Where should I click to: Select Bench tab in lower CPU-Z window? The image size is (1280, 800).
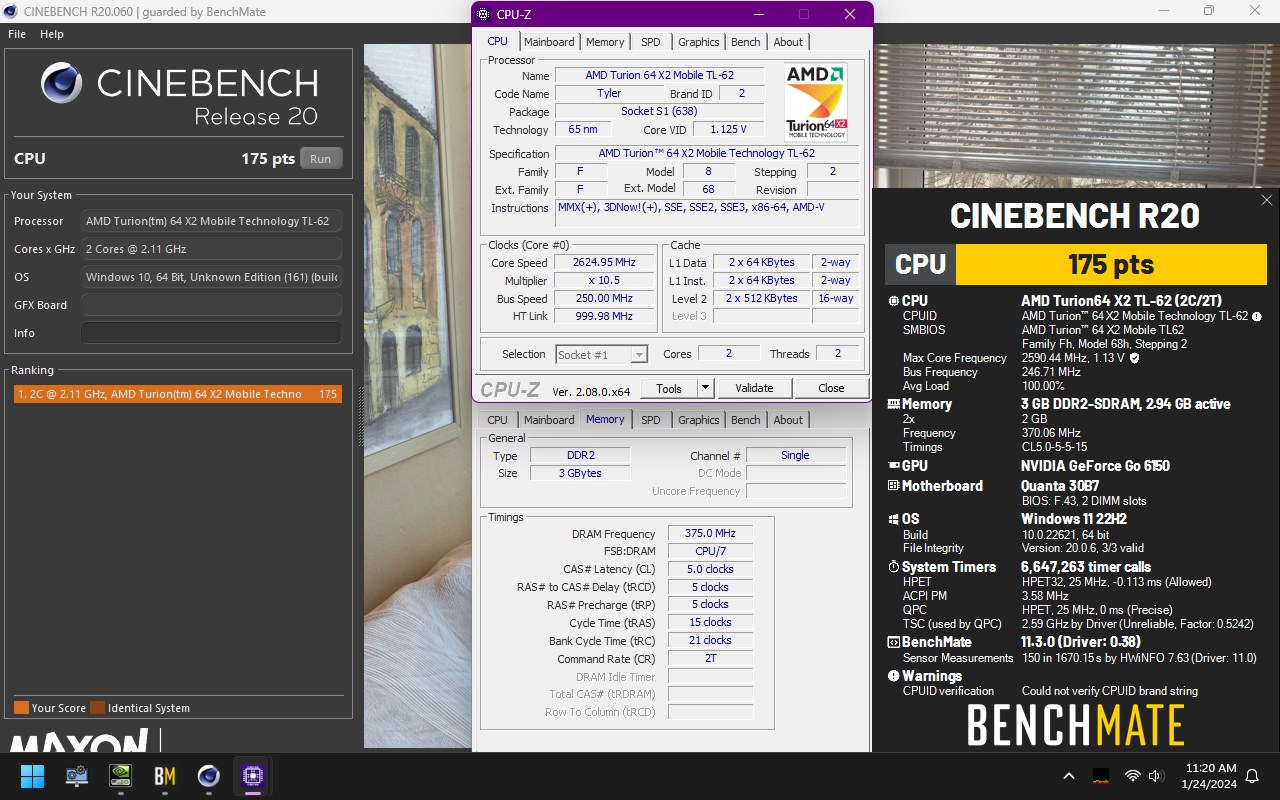746,420
